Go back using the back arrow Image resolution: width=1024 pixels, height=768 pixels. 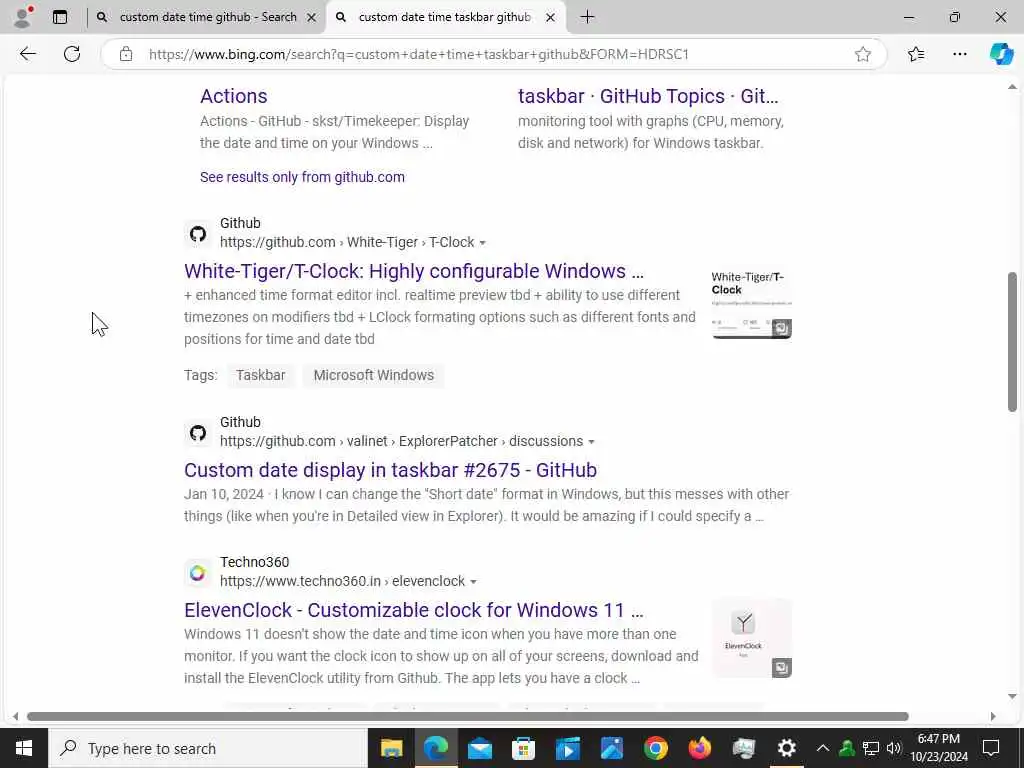tap(27, 54)
